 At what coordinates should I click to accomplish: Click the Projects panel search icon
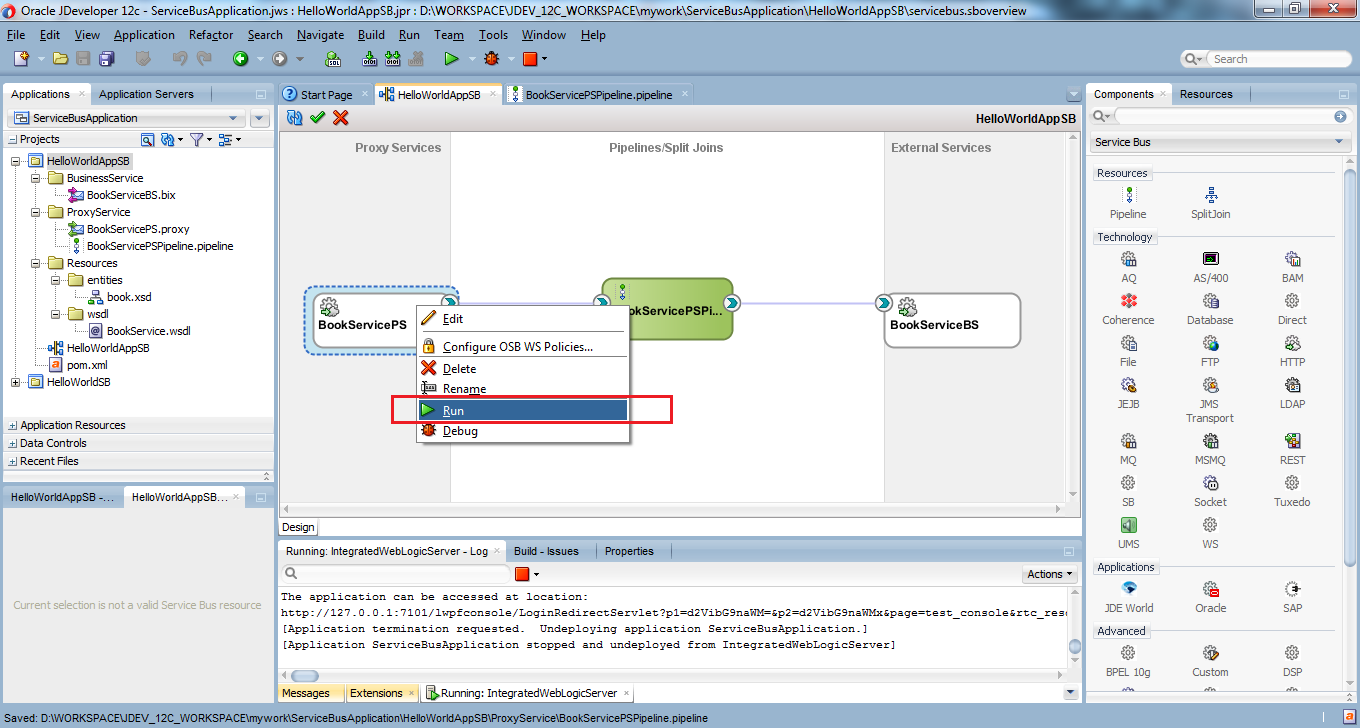[x=147, y=139]
